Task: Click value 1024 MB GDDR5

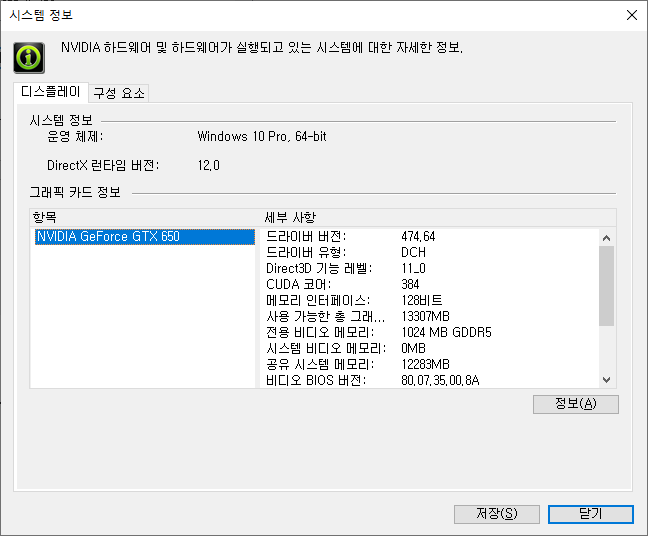Action: click(x=446, y=333)
